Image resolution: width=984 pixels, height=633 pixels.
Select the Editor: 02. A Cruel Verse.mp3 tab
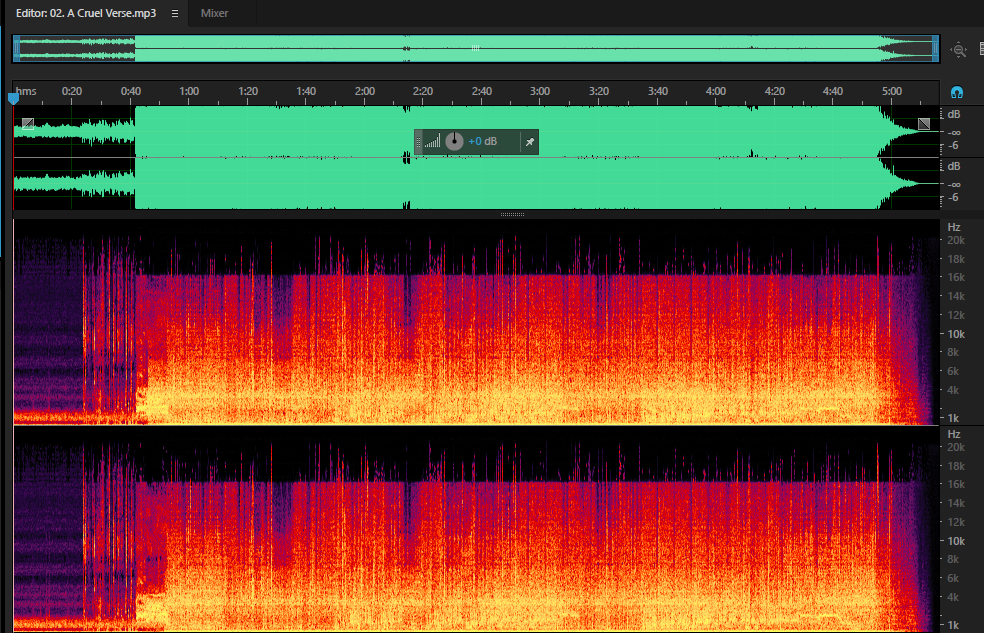point(86,13)
